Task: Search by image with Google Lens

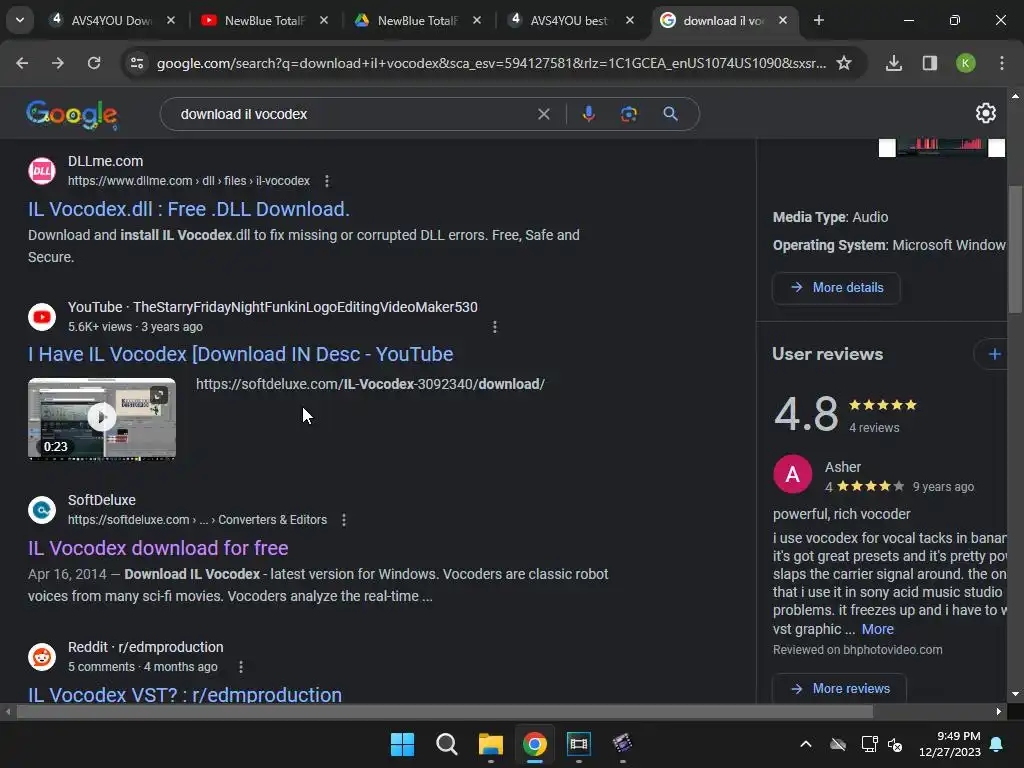Action: tap(628, 114)
